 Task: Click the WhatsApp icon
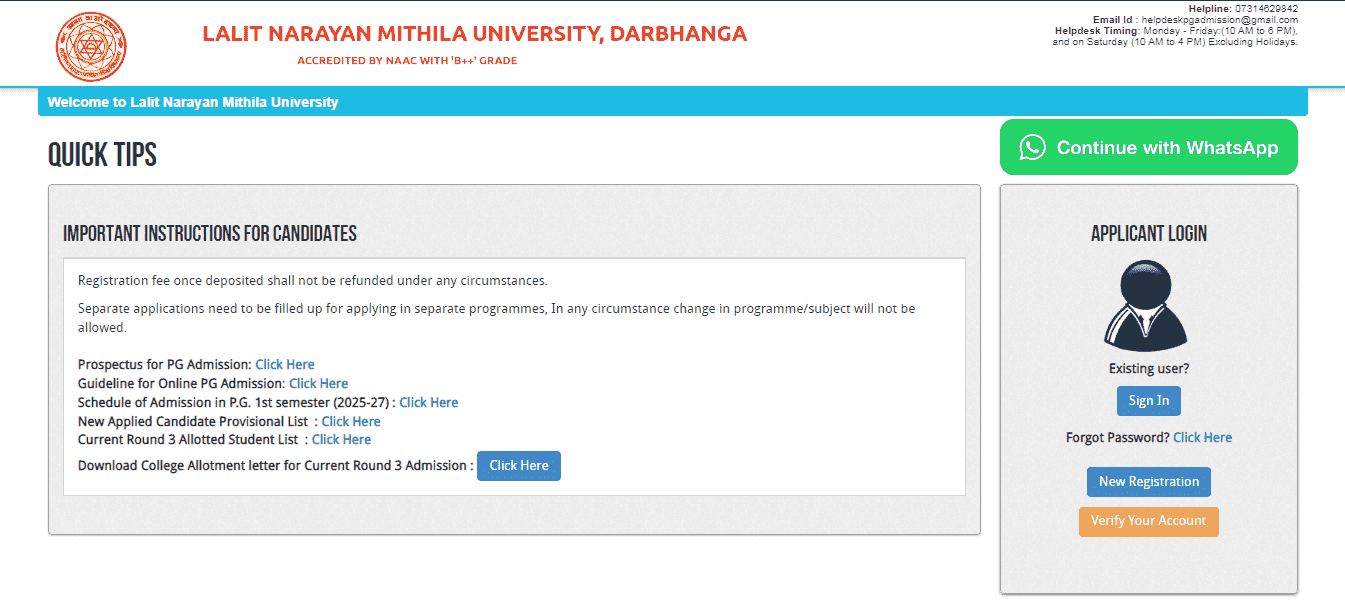coord(1032,148)
